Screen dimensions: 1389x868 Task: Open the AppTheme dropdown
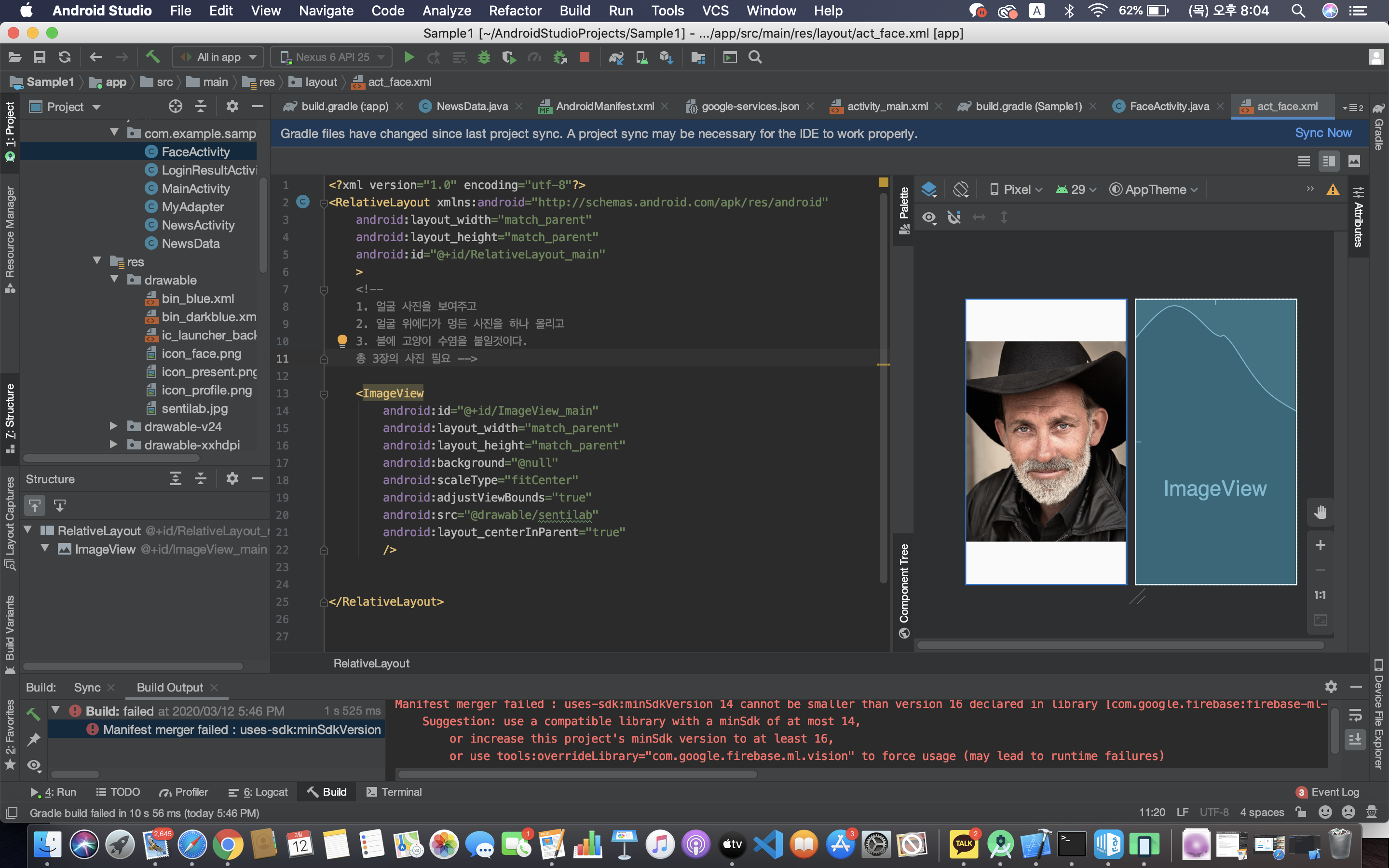click(1154, 190)
